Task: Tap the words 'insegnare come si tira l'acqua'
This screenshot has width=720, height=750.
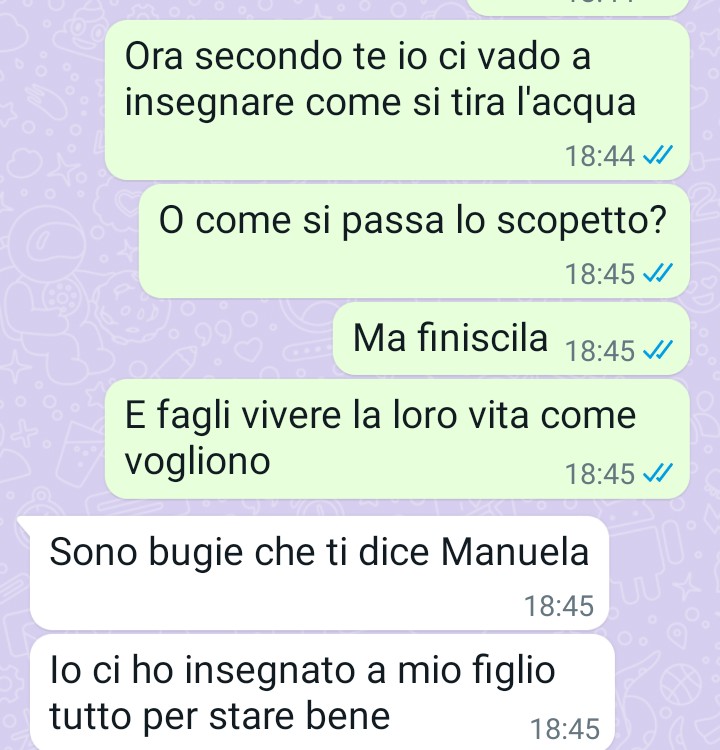Action: (x=380, y=102)
